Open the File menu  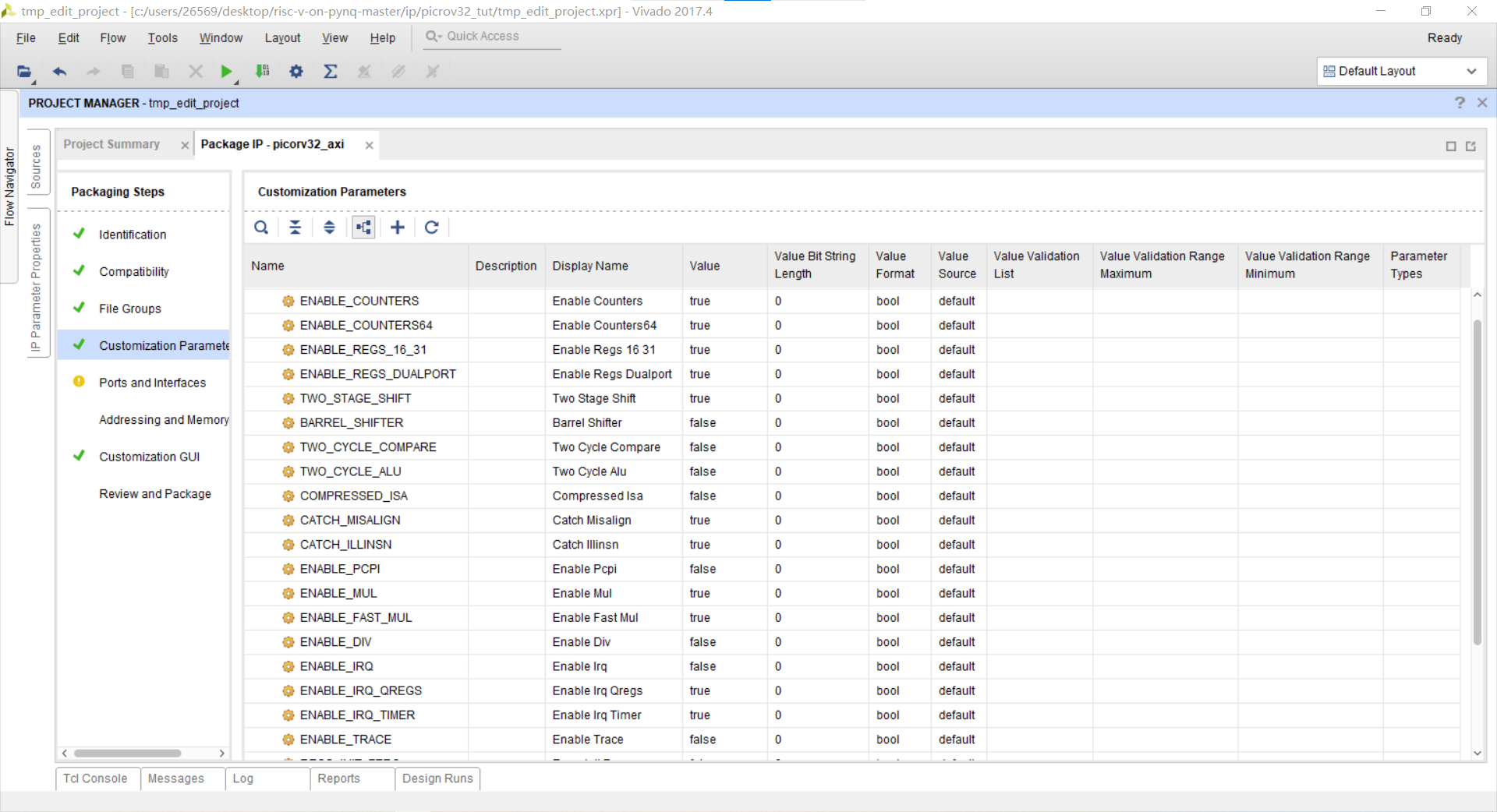click(26, 38)
